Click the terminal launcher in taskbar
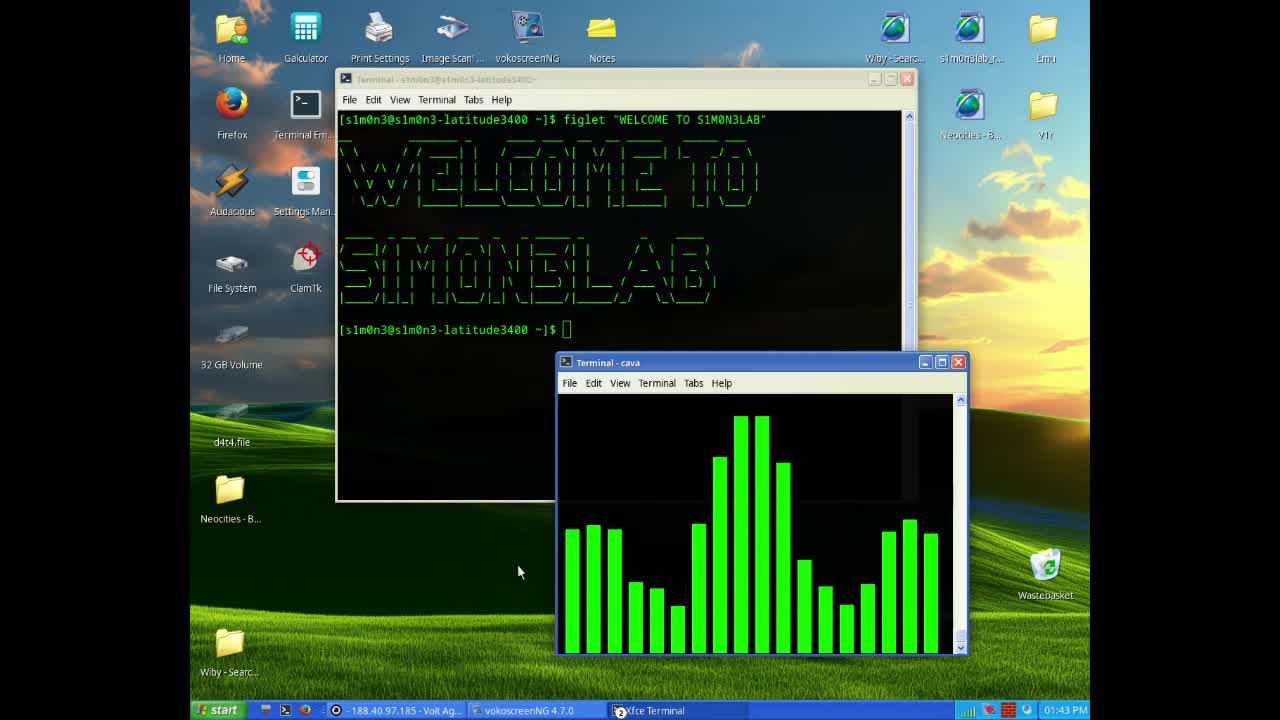Screen dimensions: 1280x720 coord(285,710)
